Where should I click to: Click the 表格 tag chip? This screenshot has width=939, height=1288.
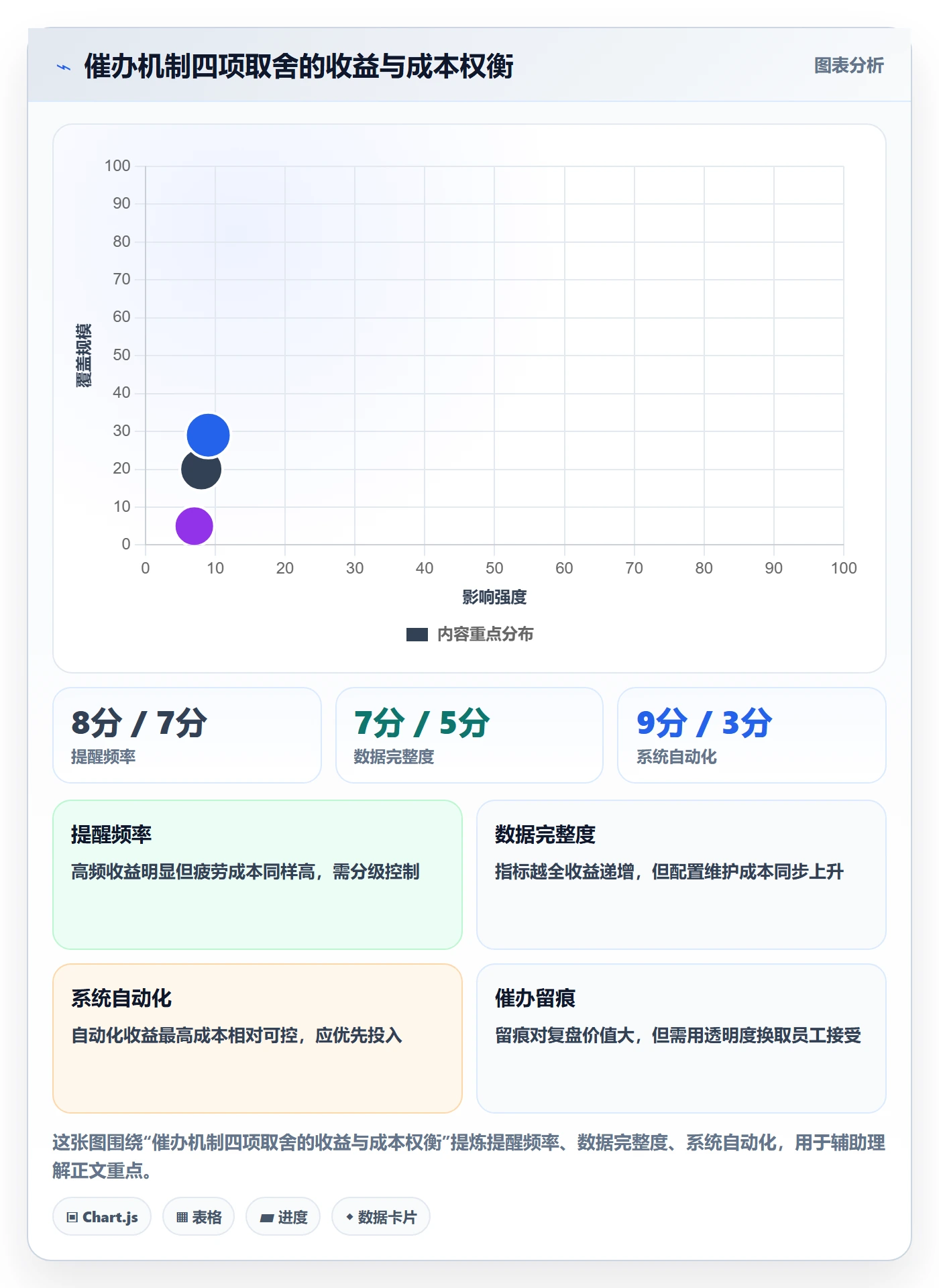199,1217
